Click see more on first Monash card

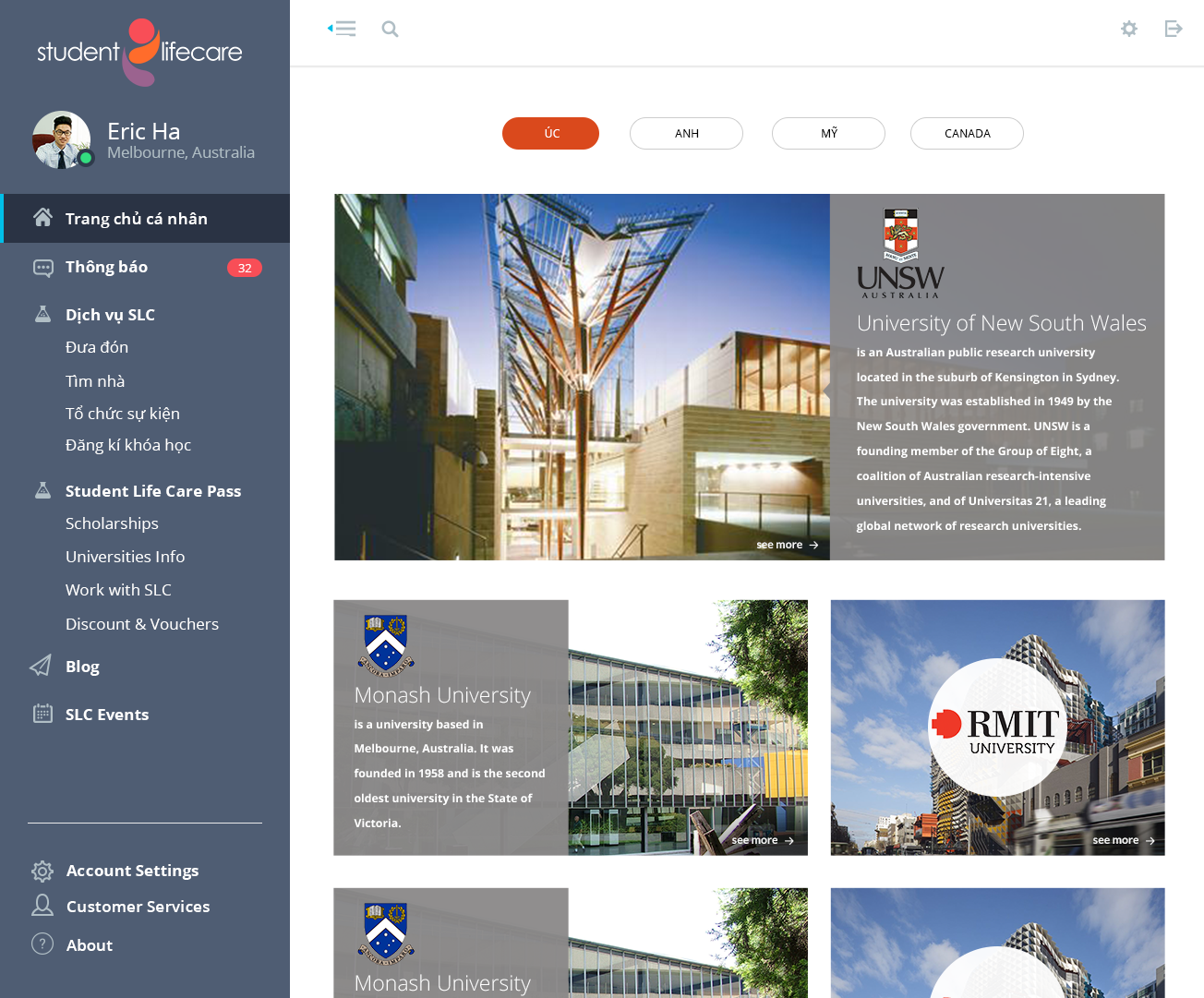763,840
